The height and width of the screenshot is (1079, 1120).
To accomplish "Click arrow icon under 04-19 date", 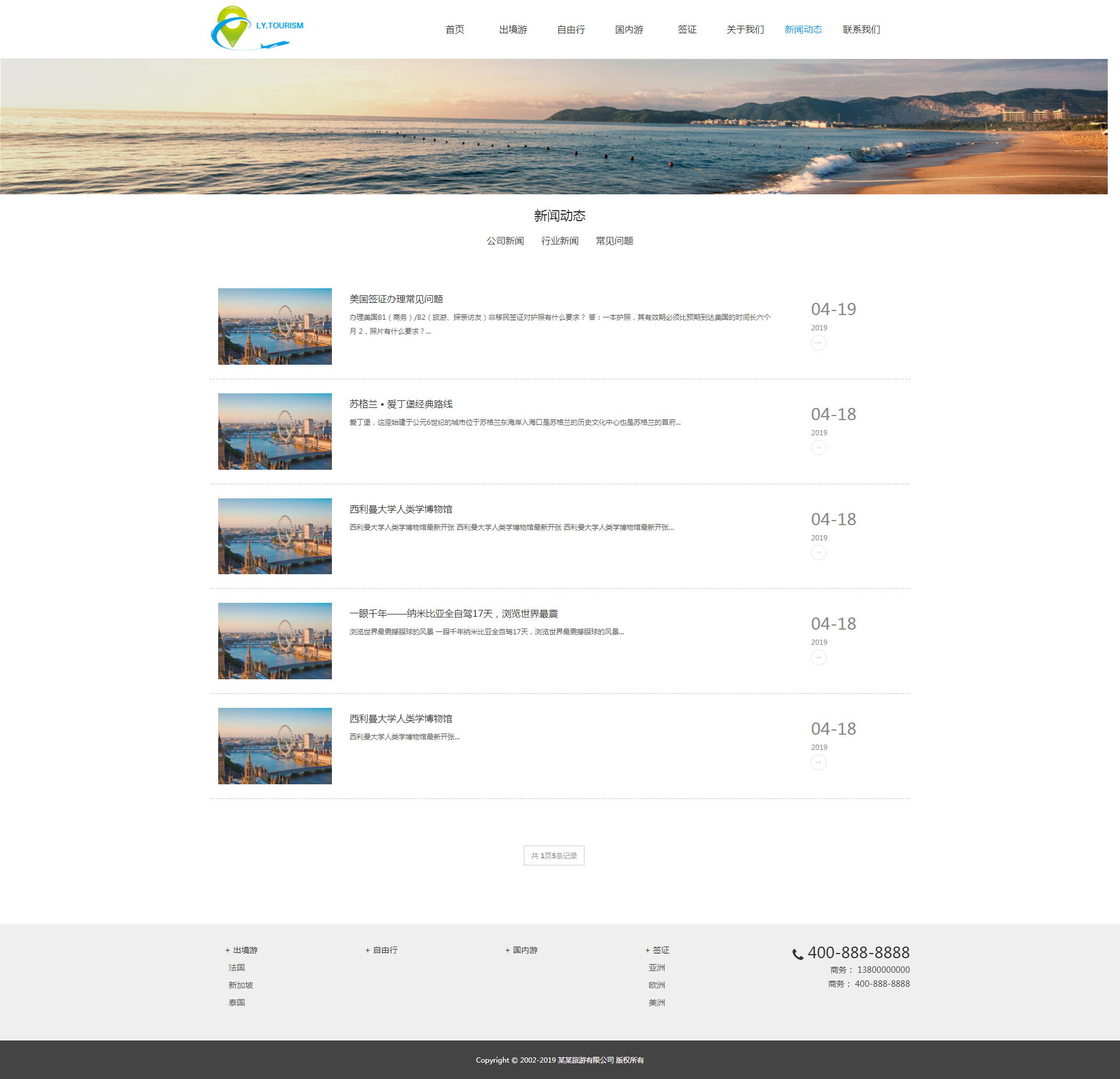I will pyautogui.click(x=818, y=343).
